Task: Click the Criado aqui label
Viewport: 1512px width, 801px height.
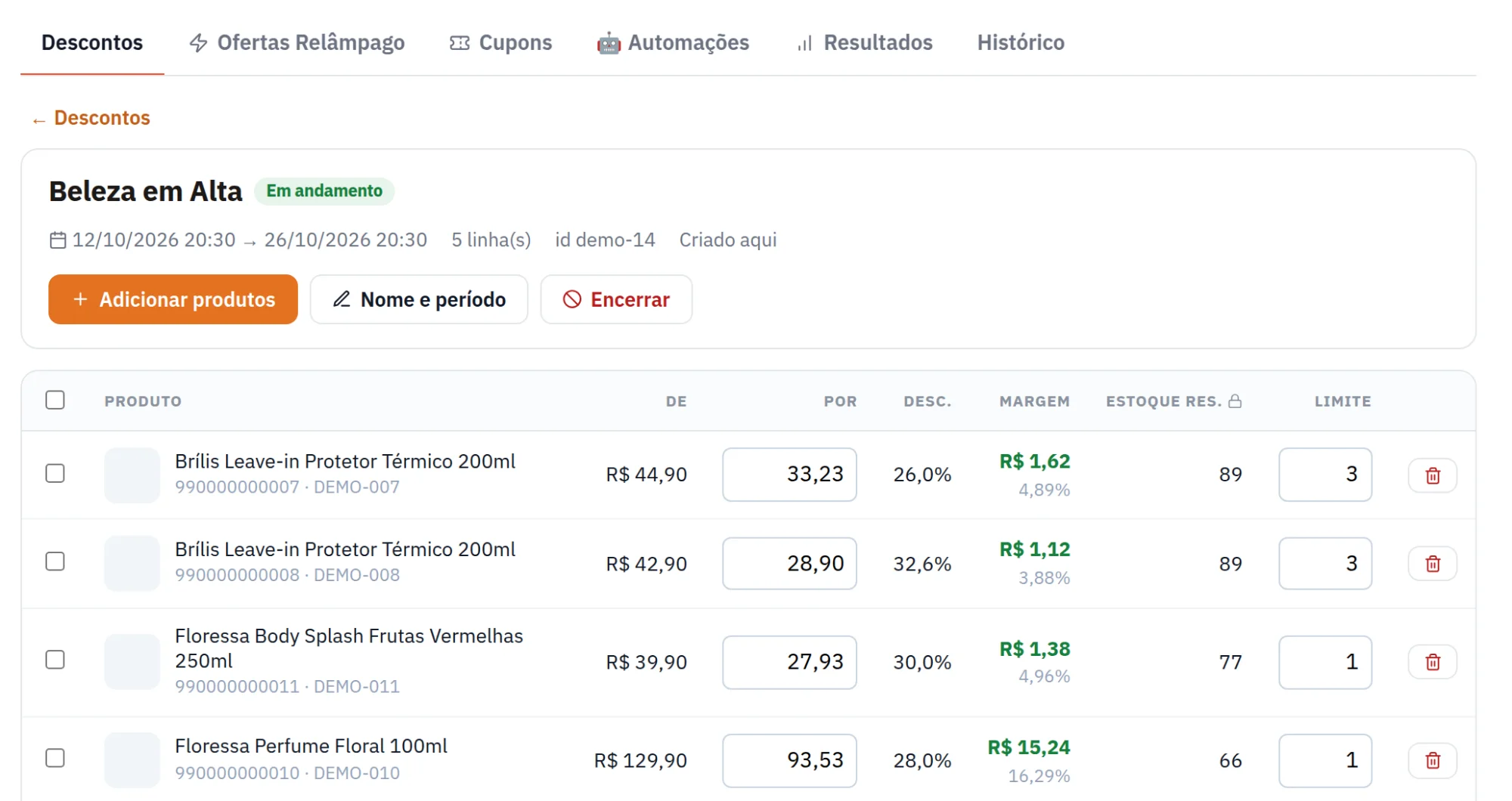Action: tap(728, 240)
